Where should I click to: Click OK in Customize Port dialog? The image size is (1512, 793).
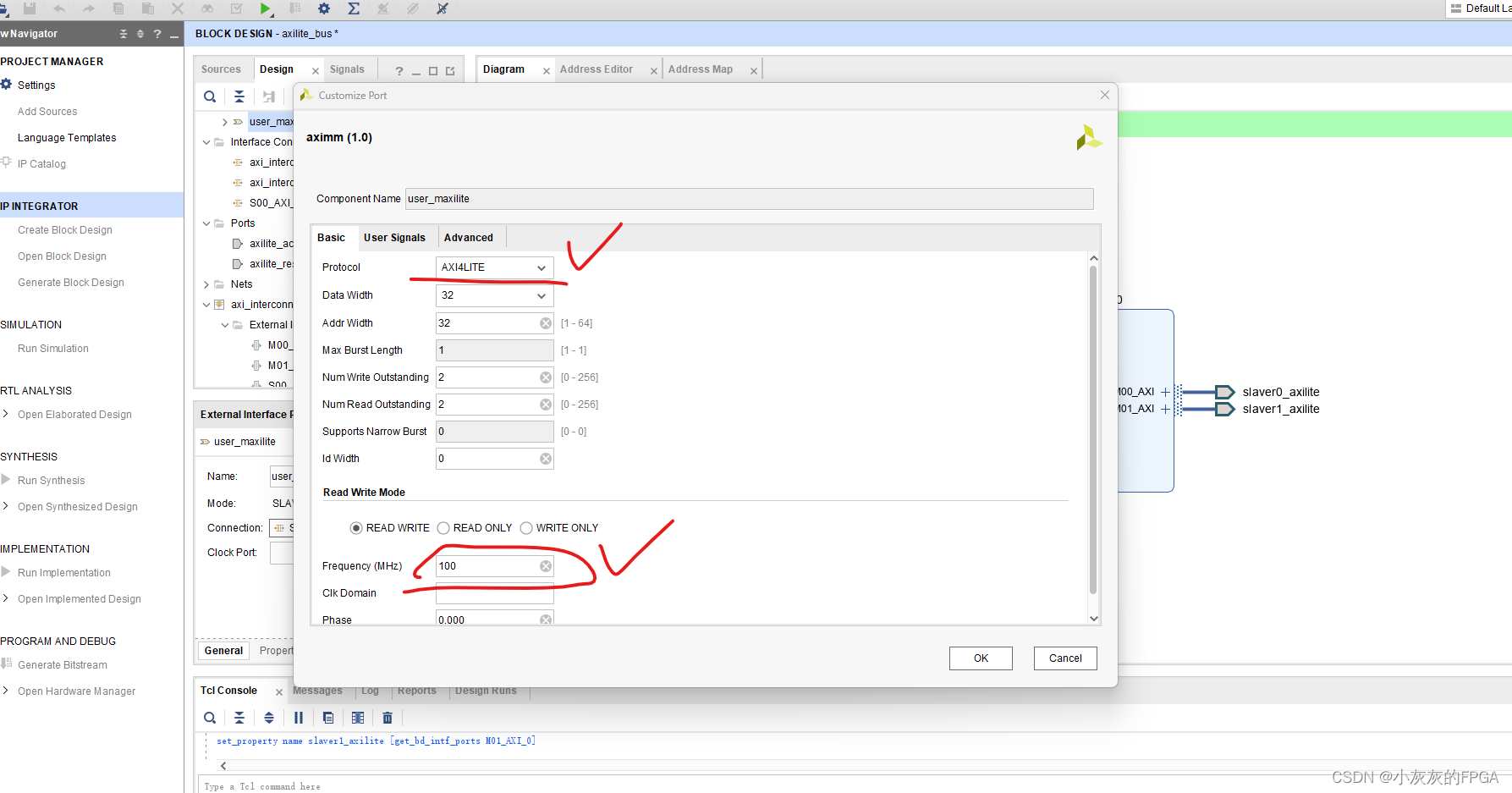pyautogui.click(x=981, y=658)
